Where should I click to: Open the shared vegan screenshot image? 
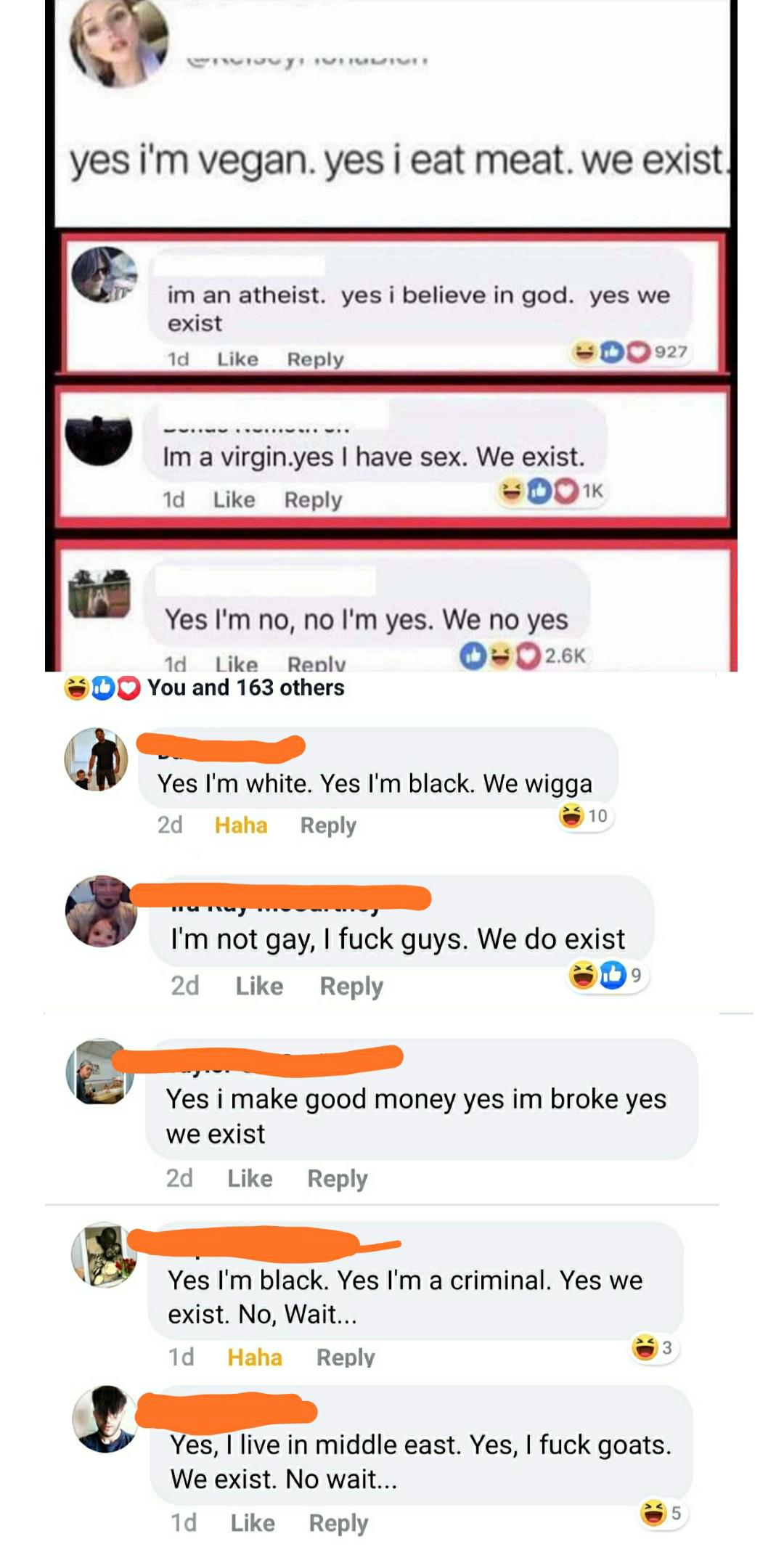tap(391, 335)
